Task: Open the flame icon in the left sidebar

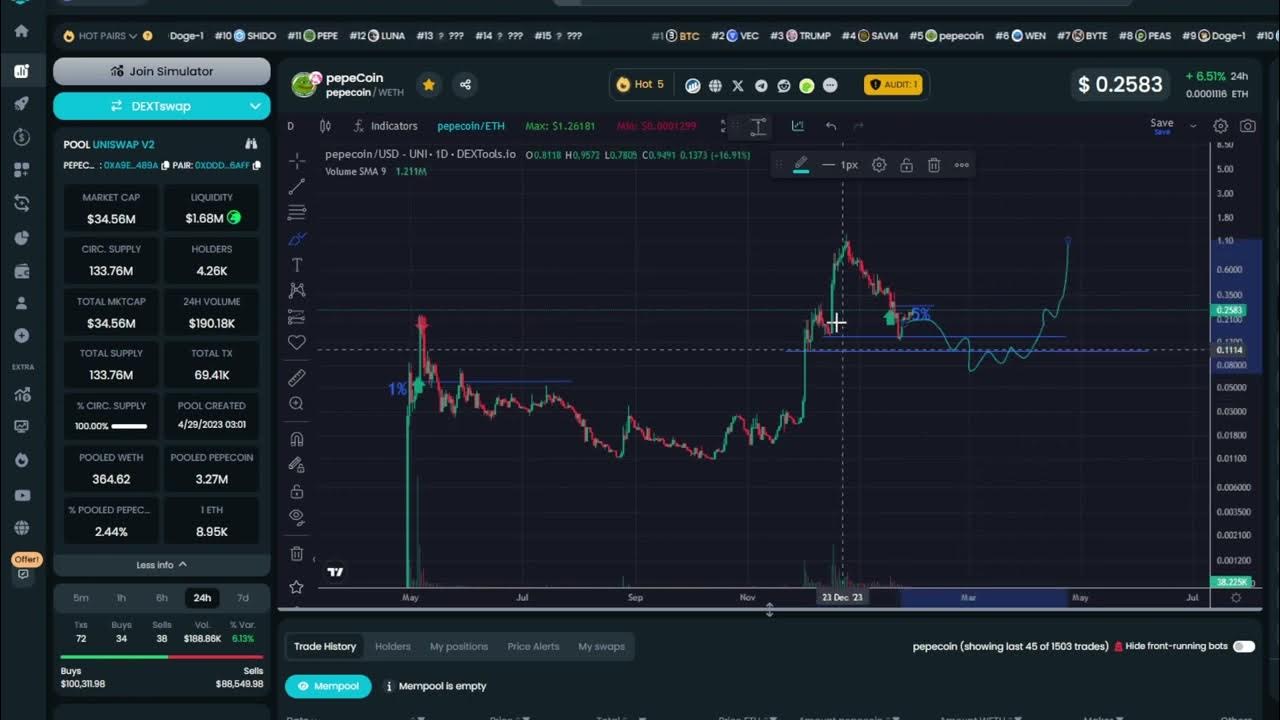Action: (22, 460)
